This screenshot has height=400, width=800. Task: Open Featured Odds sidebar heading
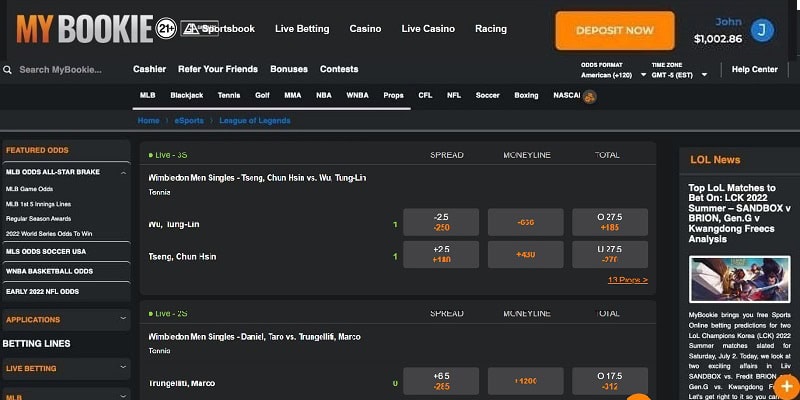tap(37, 151)
